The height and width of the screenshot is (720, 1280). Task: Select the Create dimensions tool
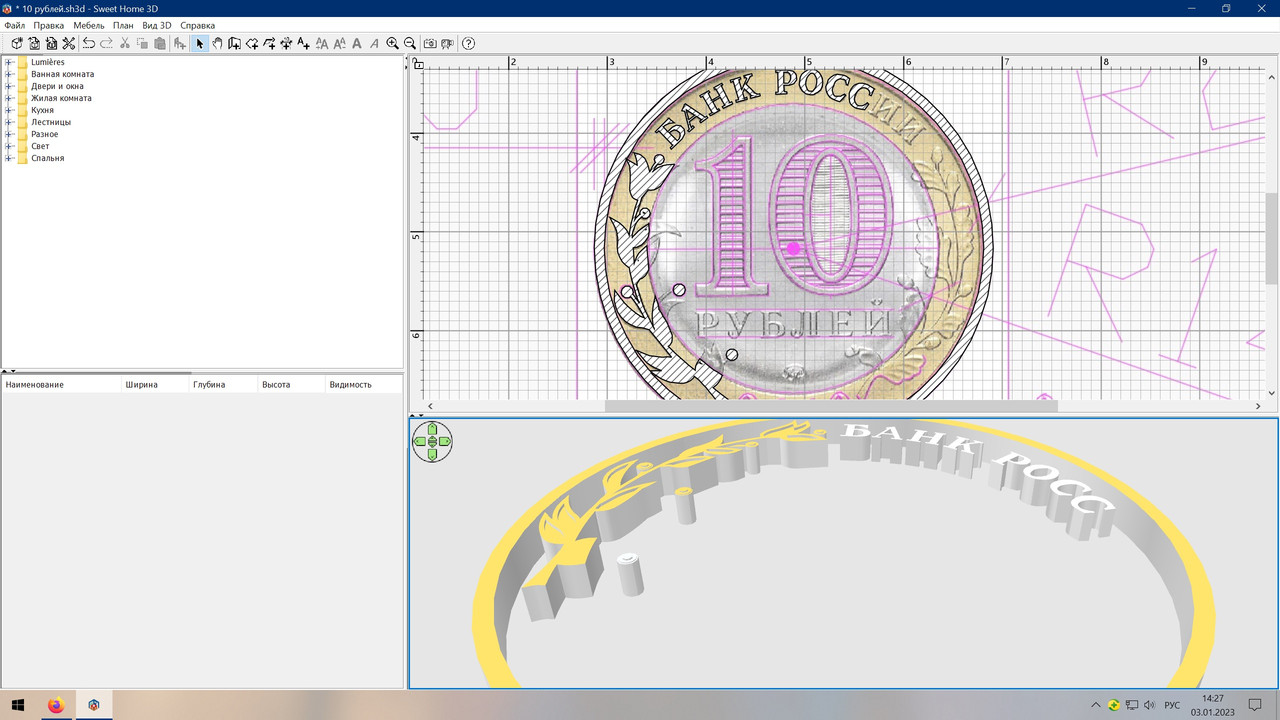(x=286, y=43)
